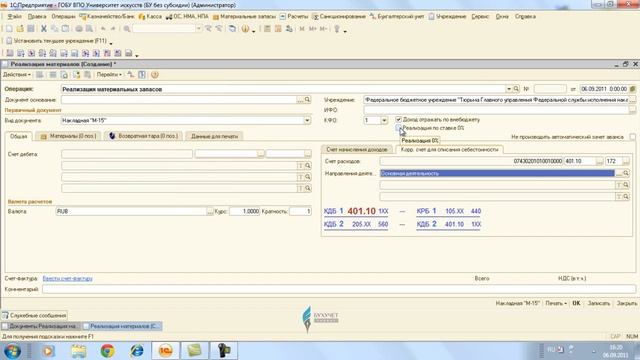The image size is (640, 360).
Task: Click the Курс value field 1,0000
Action: tap(244, 211)
